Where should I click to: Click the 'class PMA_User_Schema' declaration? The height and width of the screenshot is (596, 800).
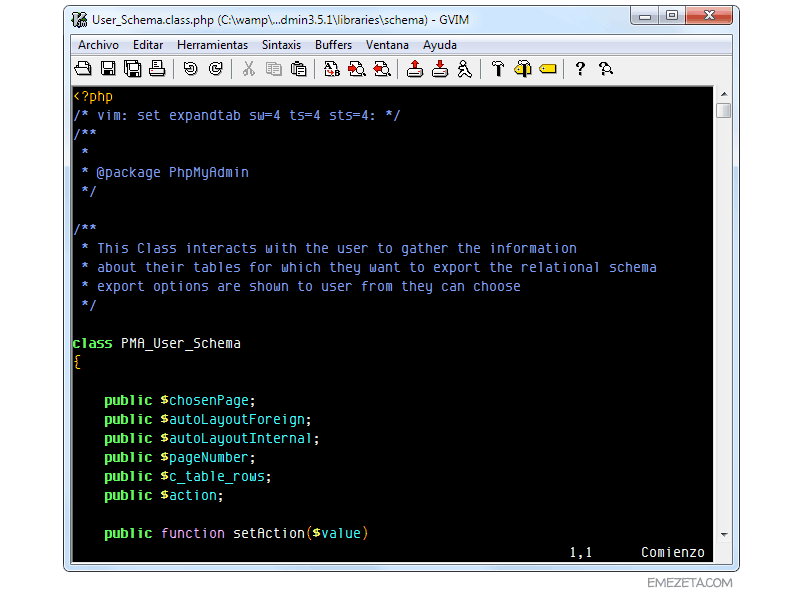157,343
